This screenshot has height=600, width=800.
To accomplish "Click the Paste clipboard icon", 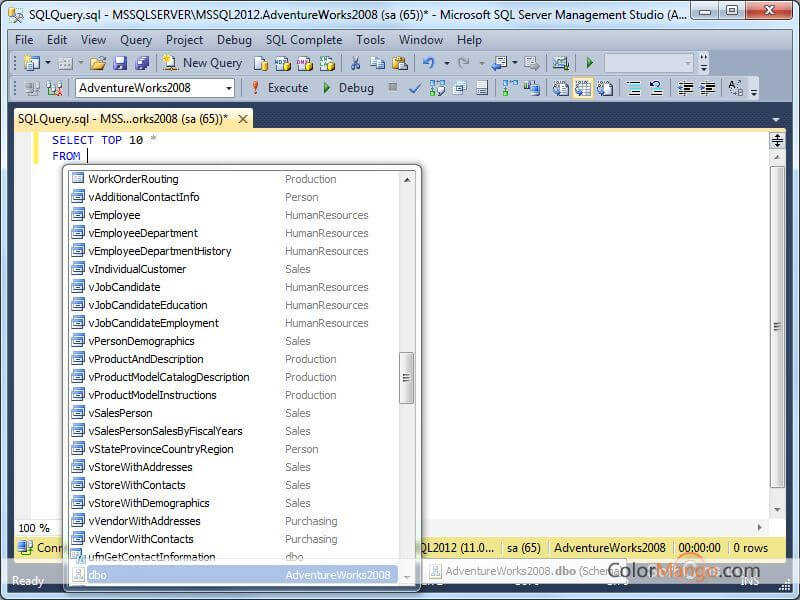I will pos(399,63).
